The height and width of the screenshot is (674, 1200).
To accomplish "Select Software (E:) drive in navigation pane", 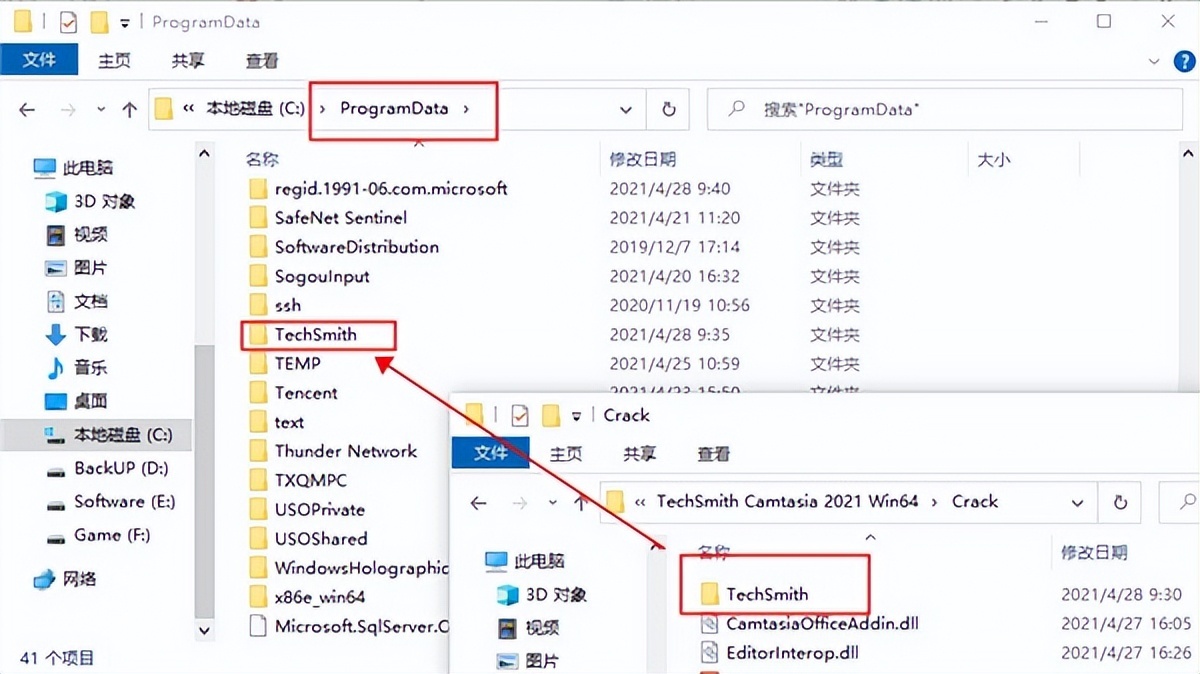I will click(110, 501).
